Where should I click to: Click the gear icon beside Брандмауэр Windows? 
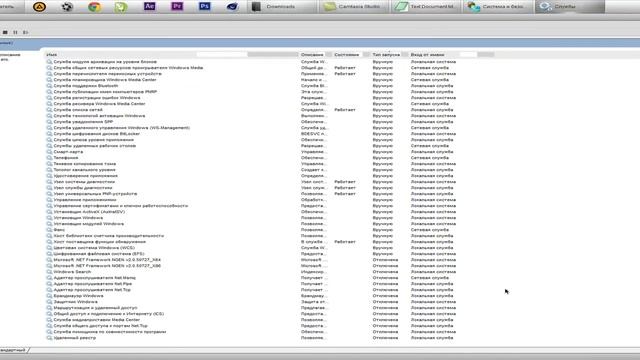click(x=49, y=296)
